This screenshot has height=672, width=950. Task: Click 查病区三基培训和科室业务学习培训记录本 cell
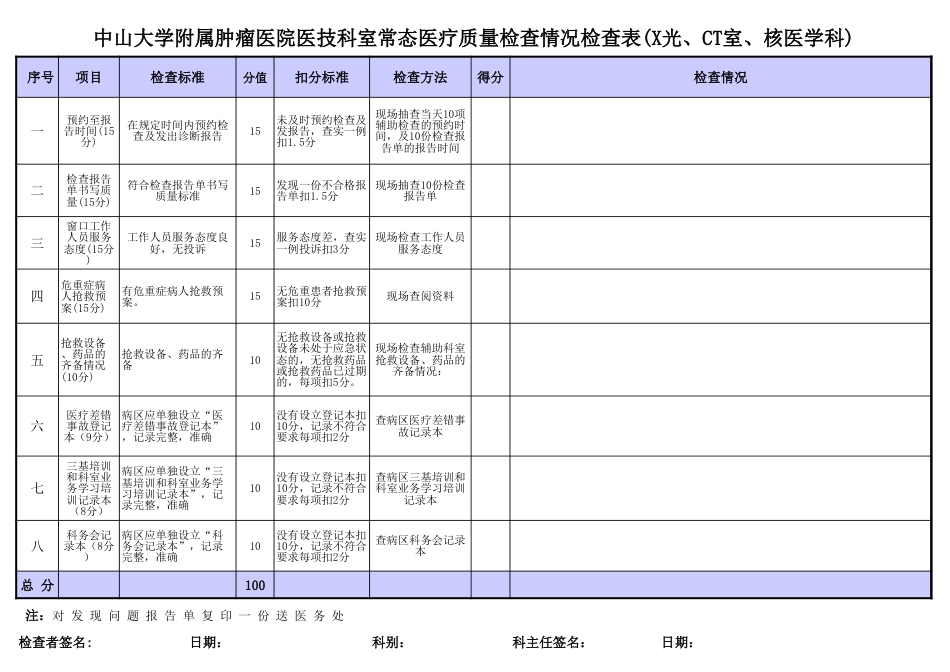(420, 488)
